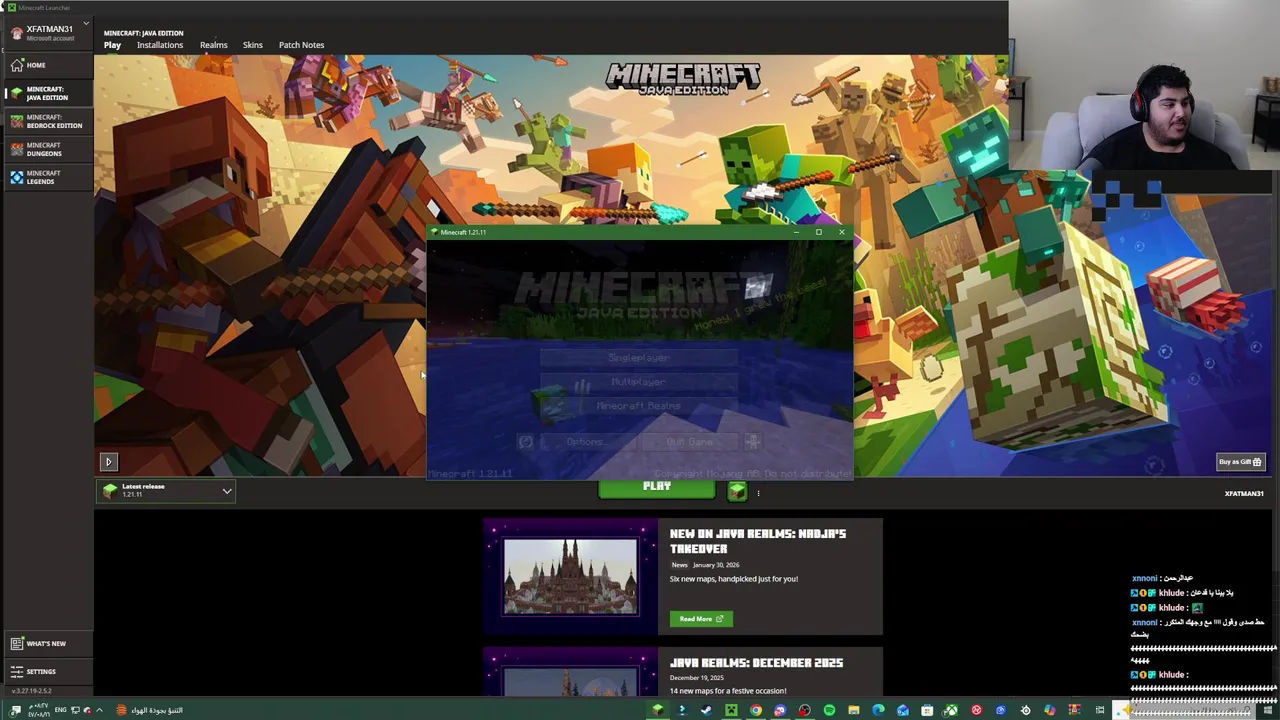
Task: Open Spotify from the taskbar
Action: pos(829,710)
